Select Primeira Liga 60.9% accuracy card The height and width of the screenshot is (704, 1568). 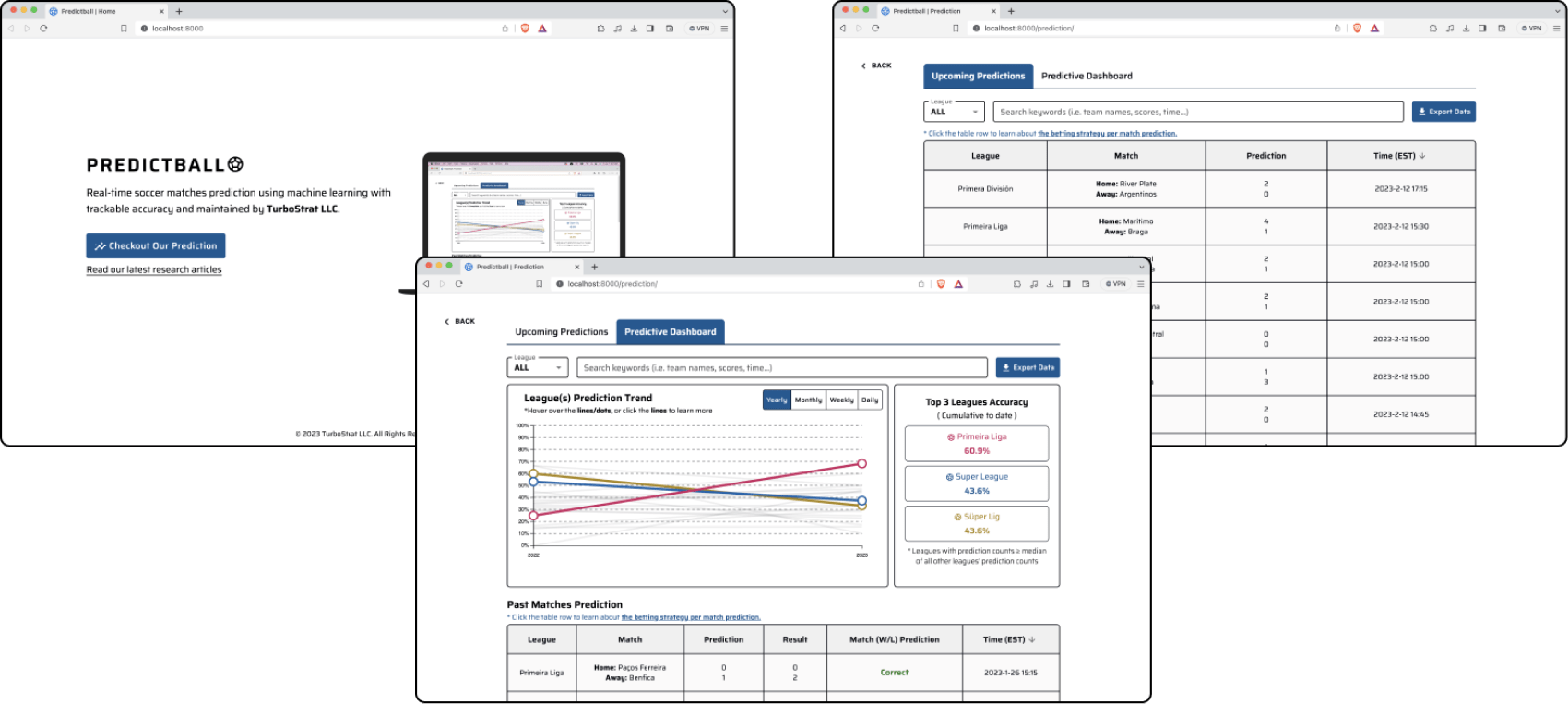click(x=977, y=444)
